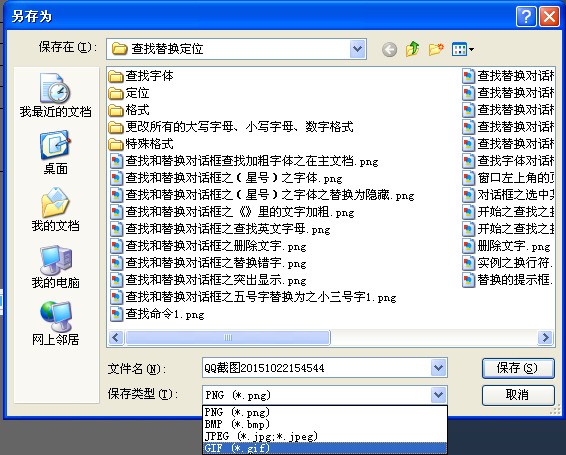Collapse the 保存类型 dropdown arrow

click(x=438, y=394)
